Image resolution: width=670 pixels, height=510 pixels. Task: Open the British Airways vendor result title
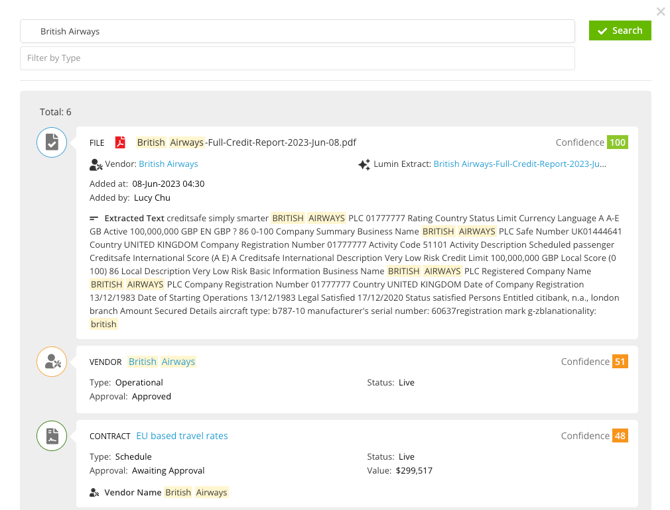coord(162,362)
